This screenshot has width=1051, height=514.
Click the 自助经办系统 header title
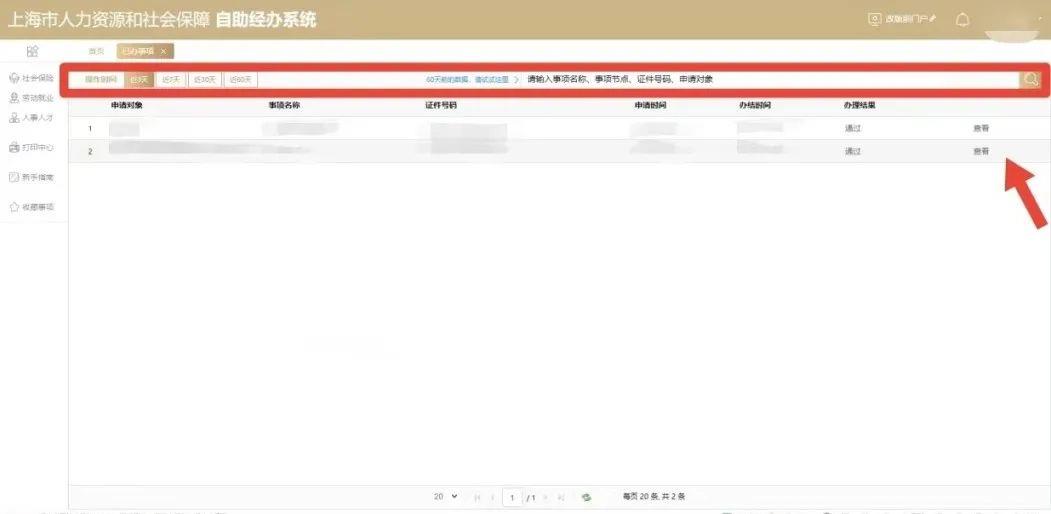pyautogui.click(x=265, y=19)
